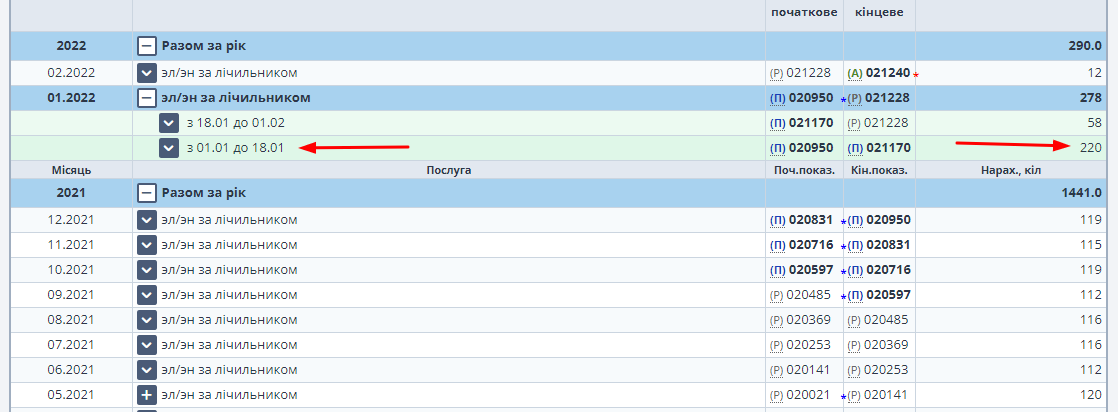Screen dimensions: 1118x412
Task: Collapse the 2022 yearly total row
Action: (x=147, y=46)
